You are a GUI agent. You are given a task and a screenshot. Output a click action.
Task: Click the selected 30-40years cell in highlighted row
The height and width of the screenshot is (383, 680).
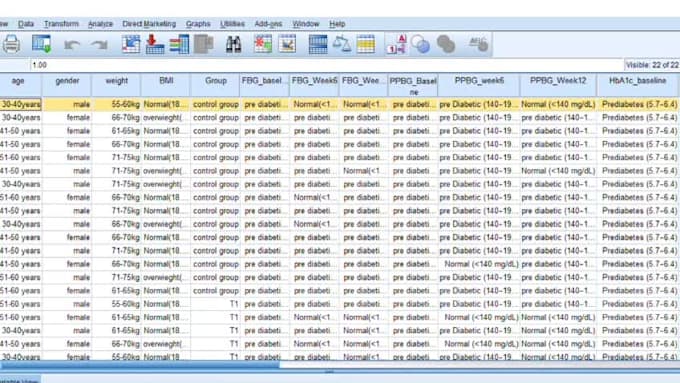tap(20, 105)
